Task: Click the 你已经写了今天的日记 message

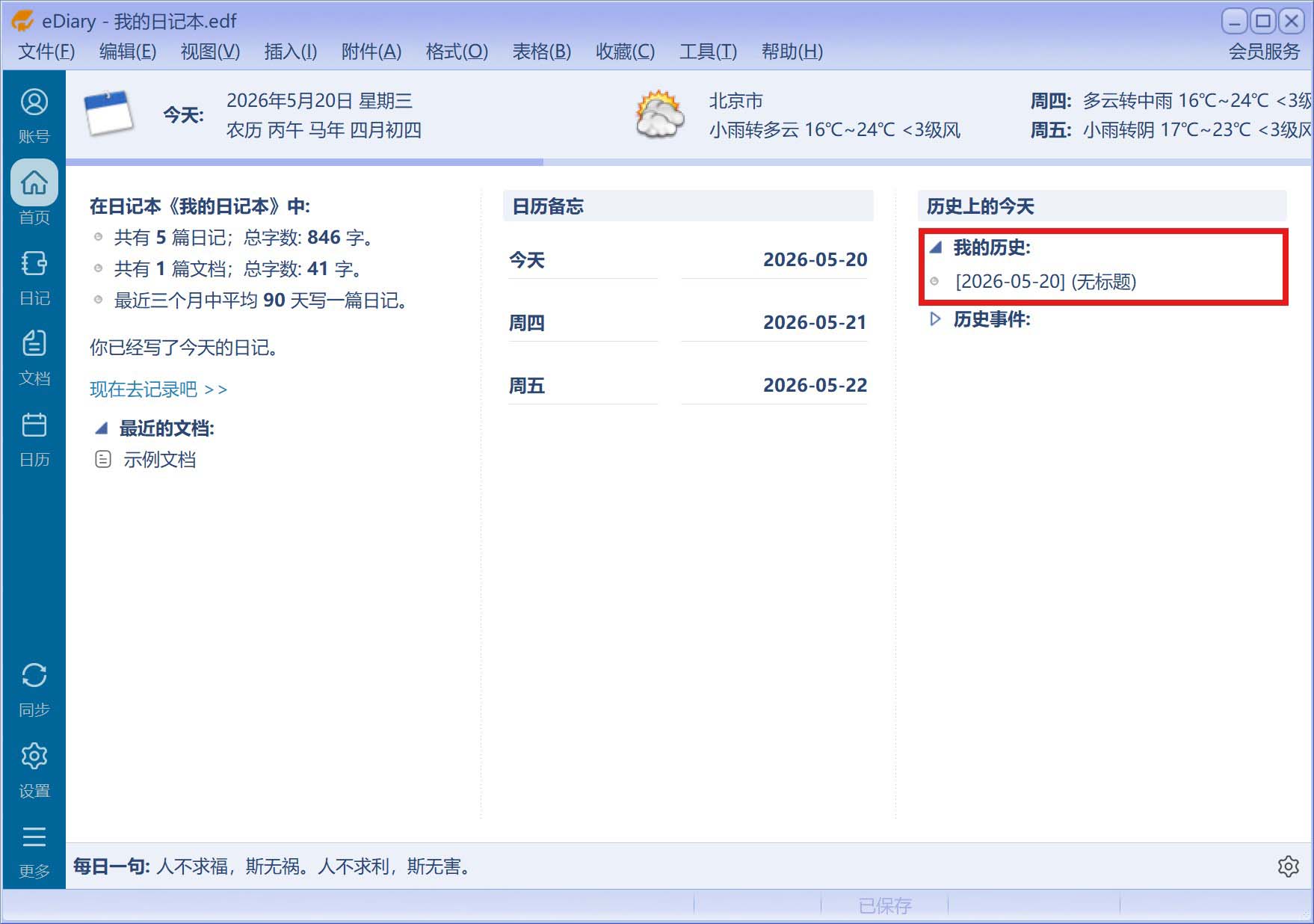Action: click(184, 348)
